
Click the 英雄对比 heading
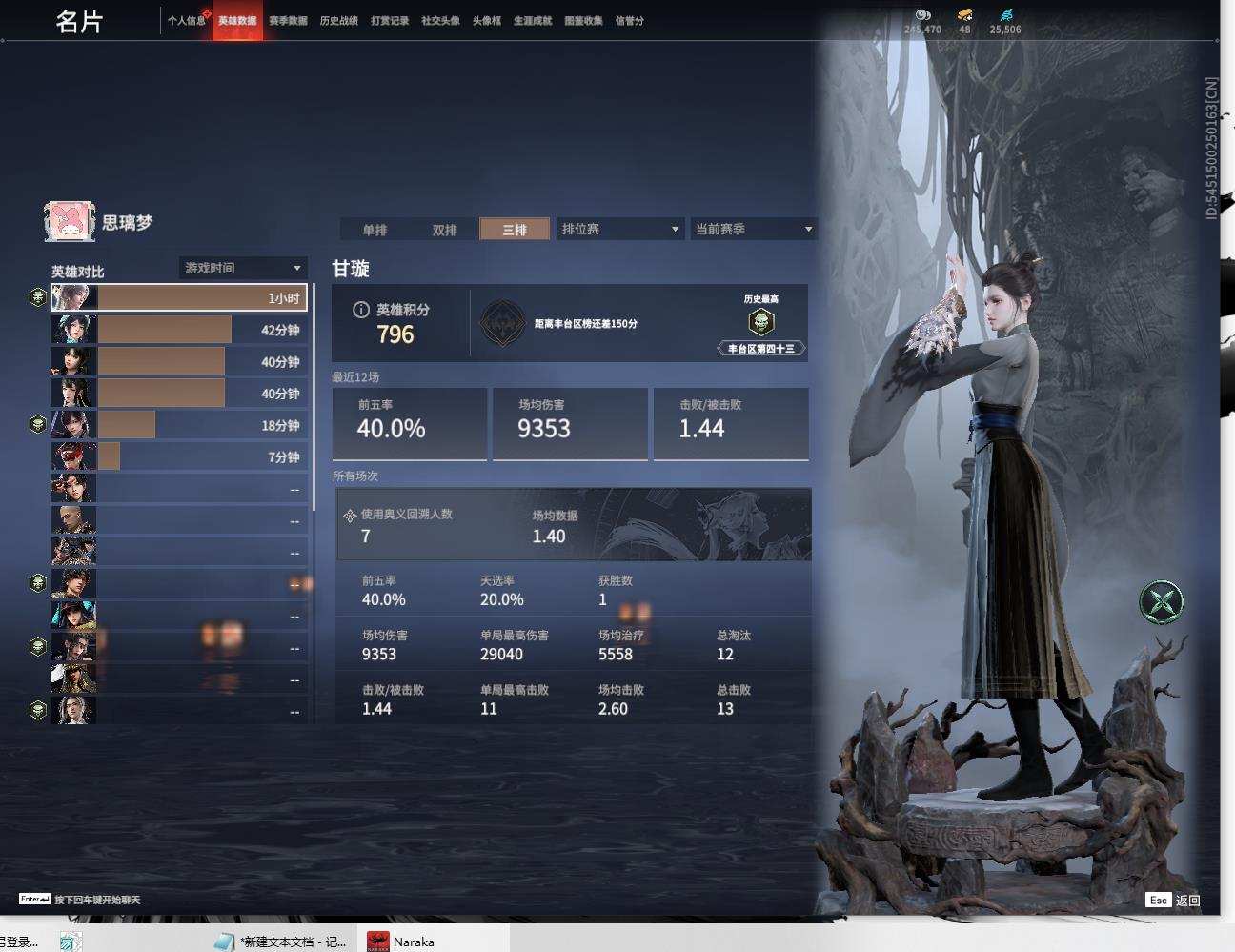[x=78, y=272]
